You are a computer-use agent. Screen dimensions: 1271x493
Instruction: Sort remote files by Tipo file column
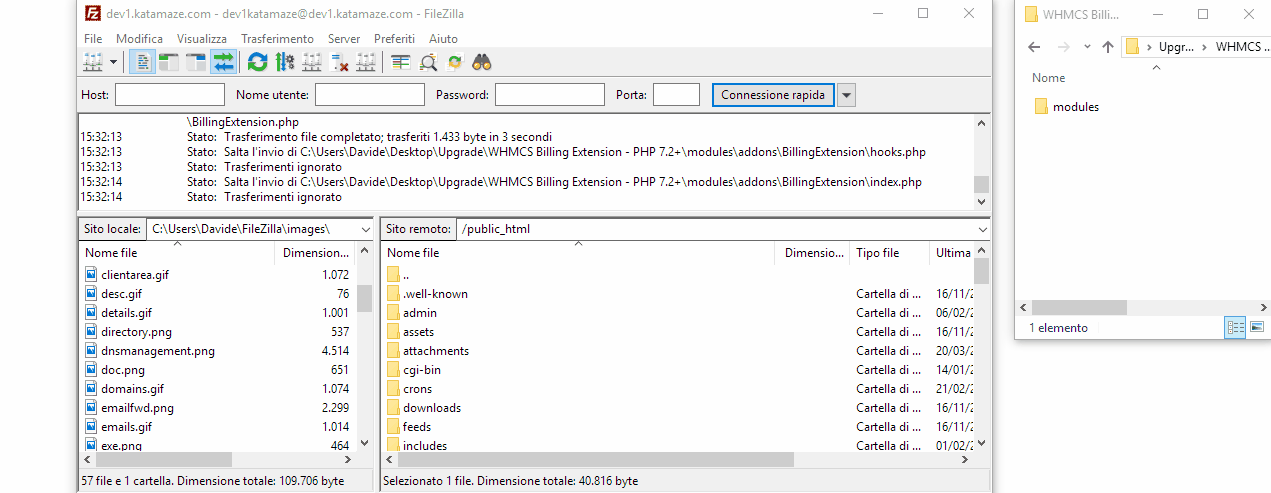[889, 253]
